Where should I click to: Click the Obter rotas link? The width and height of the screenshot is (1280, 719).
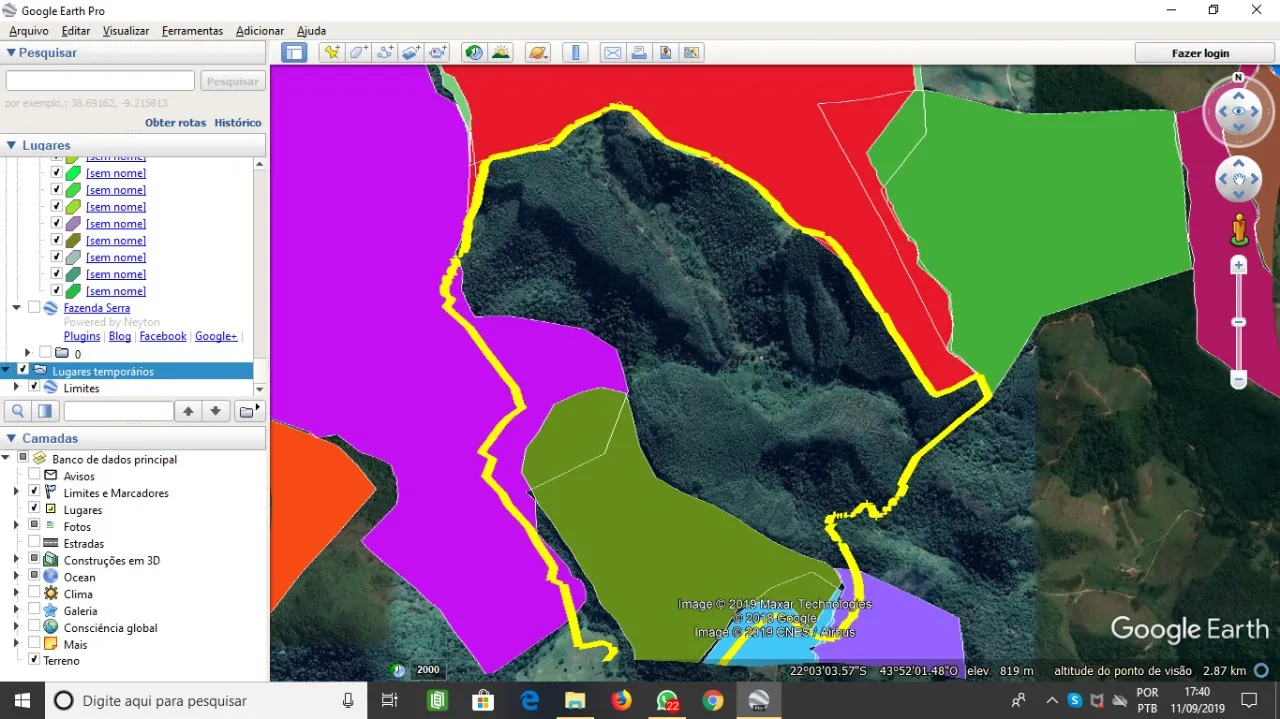pyautogui.click(x=175, y=122)
